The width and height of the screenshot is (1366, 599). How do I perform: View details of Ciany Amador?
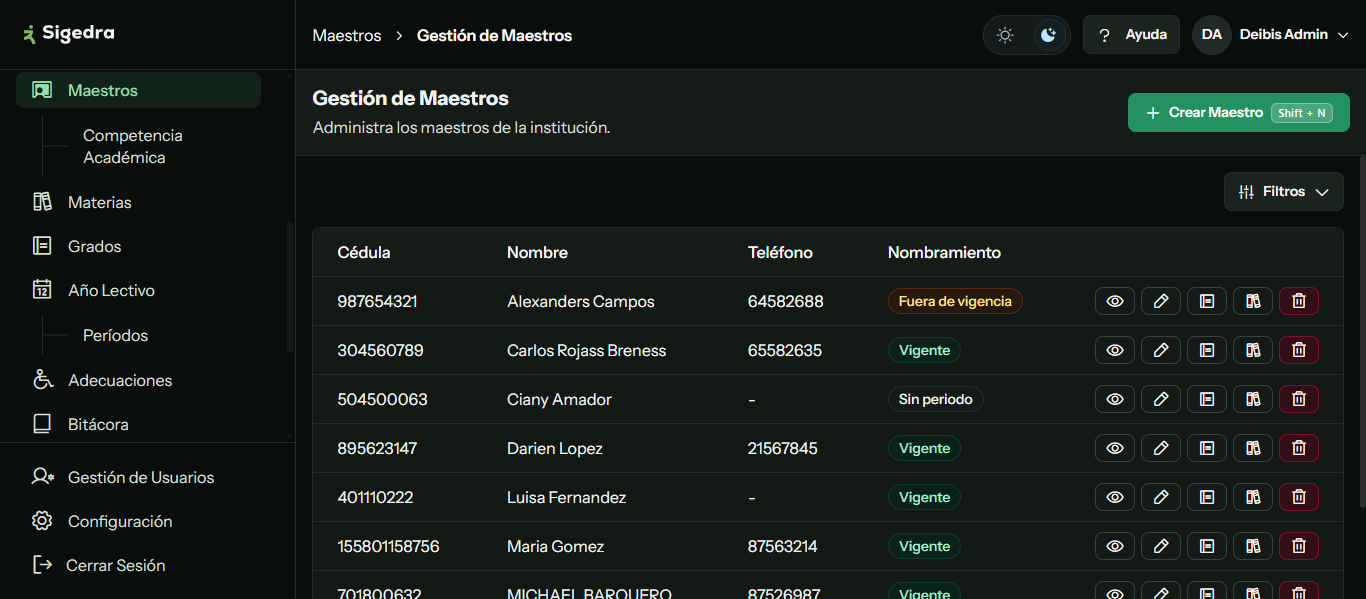[x=1115, y=399]
